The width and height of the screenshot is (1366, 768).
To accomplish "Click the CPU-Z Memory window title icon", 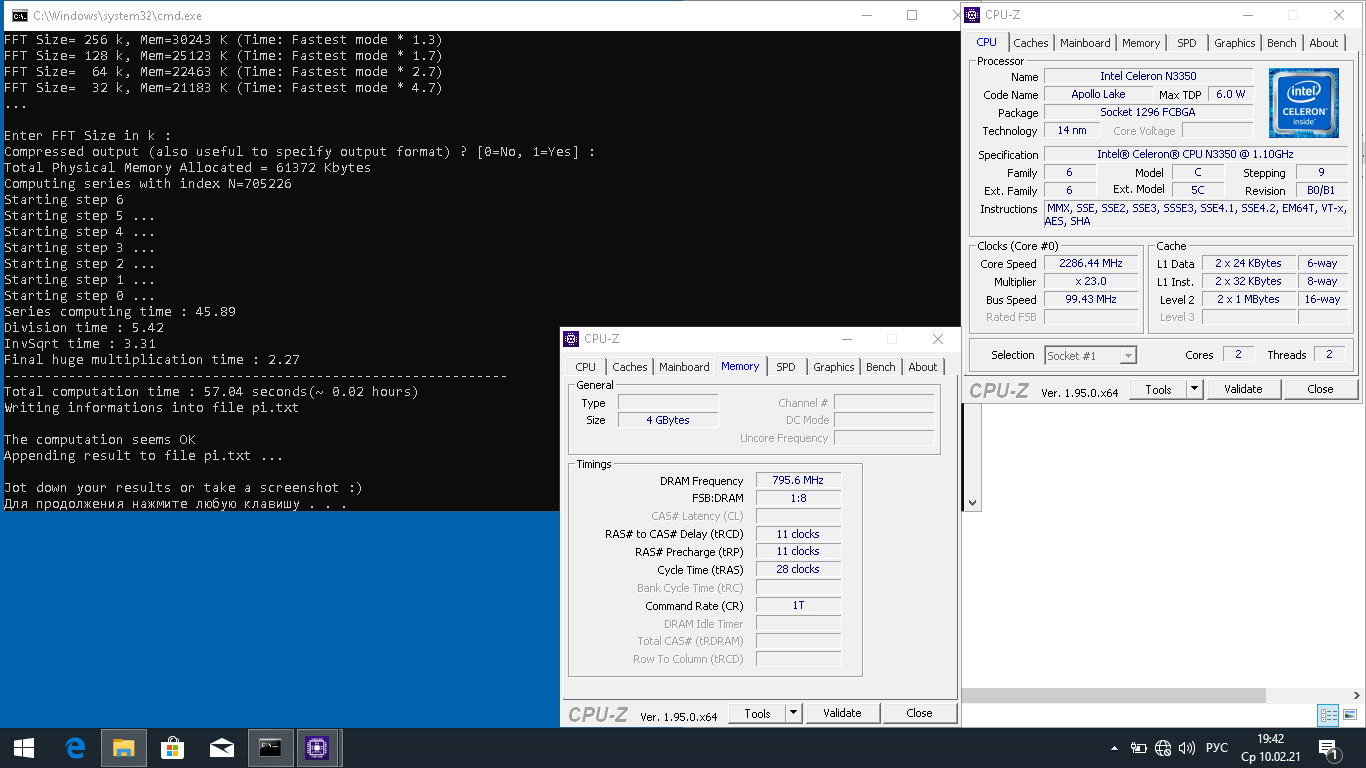I will 571,339.
